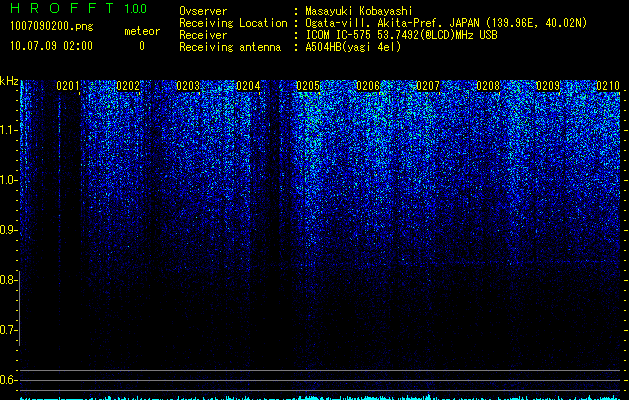The height and width of the screenshot is (400, 629).
Task: Click the 0.6 kHz axis label
Action: pos(7,380)
